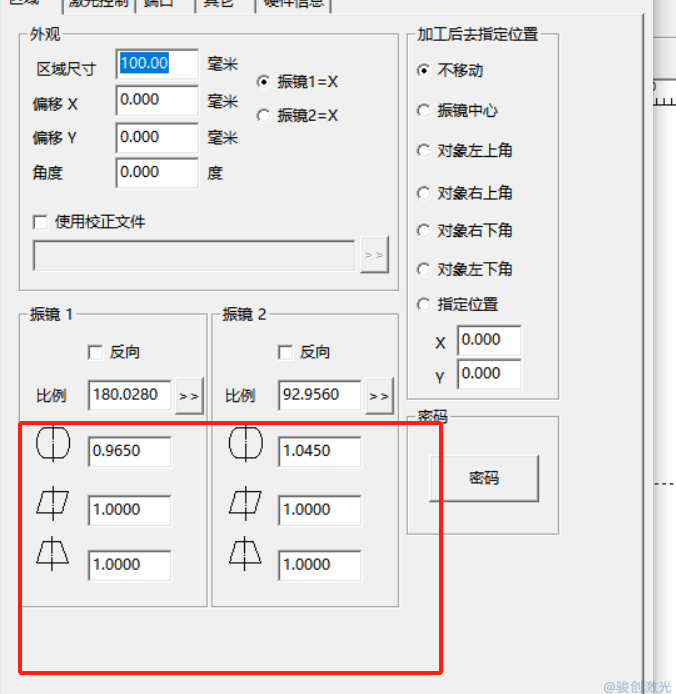676x694 pixels.
Task: Open the >> ratio button in 振镜 1
Action: [x=189, y=396]
